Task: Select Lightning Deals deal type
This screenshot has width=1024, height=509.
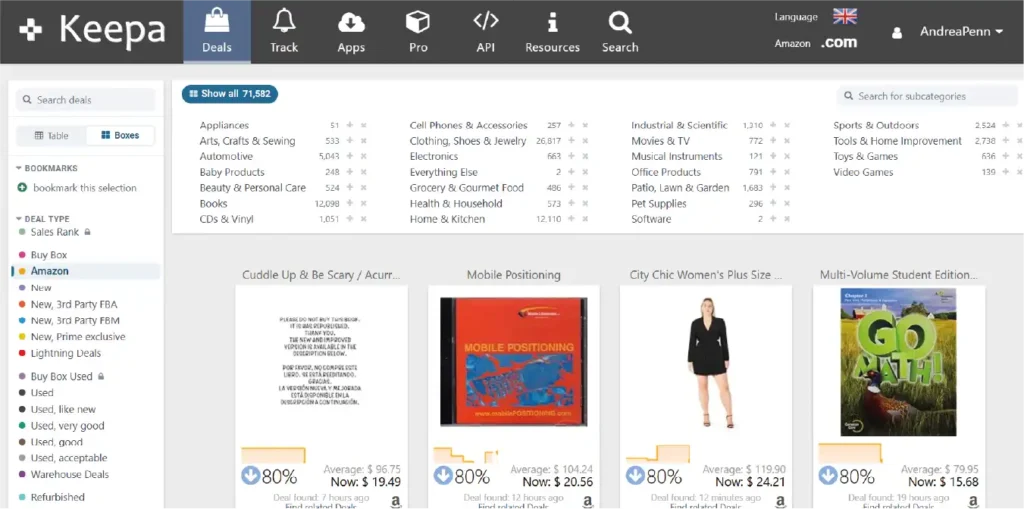Action: coord(66,353)
